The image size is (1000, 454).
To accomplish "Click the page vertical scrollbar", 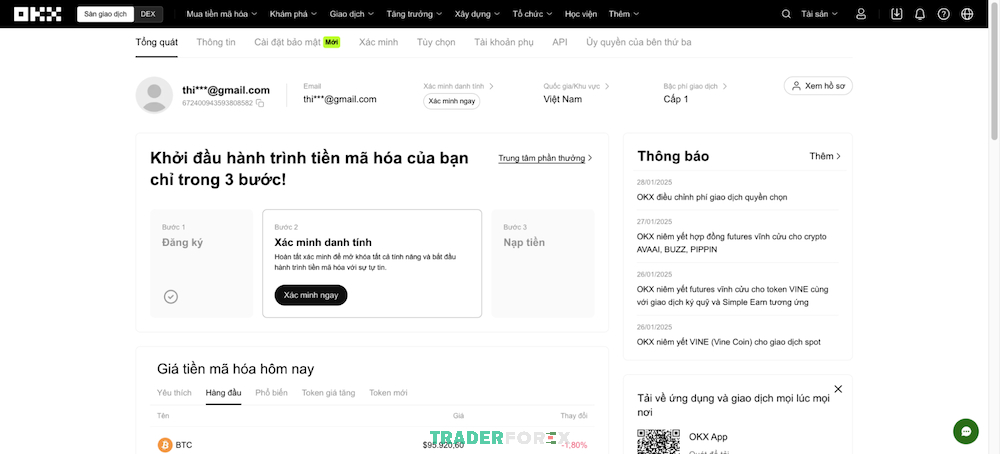I will [x=994, y=70].
